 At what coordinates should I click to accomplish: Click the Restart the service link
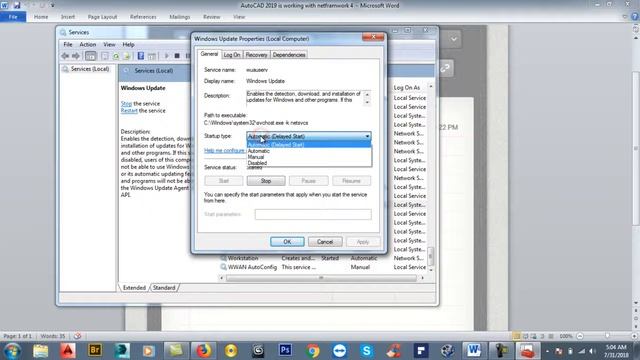point(129,111)
